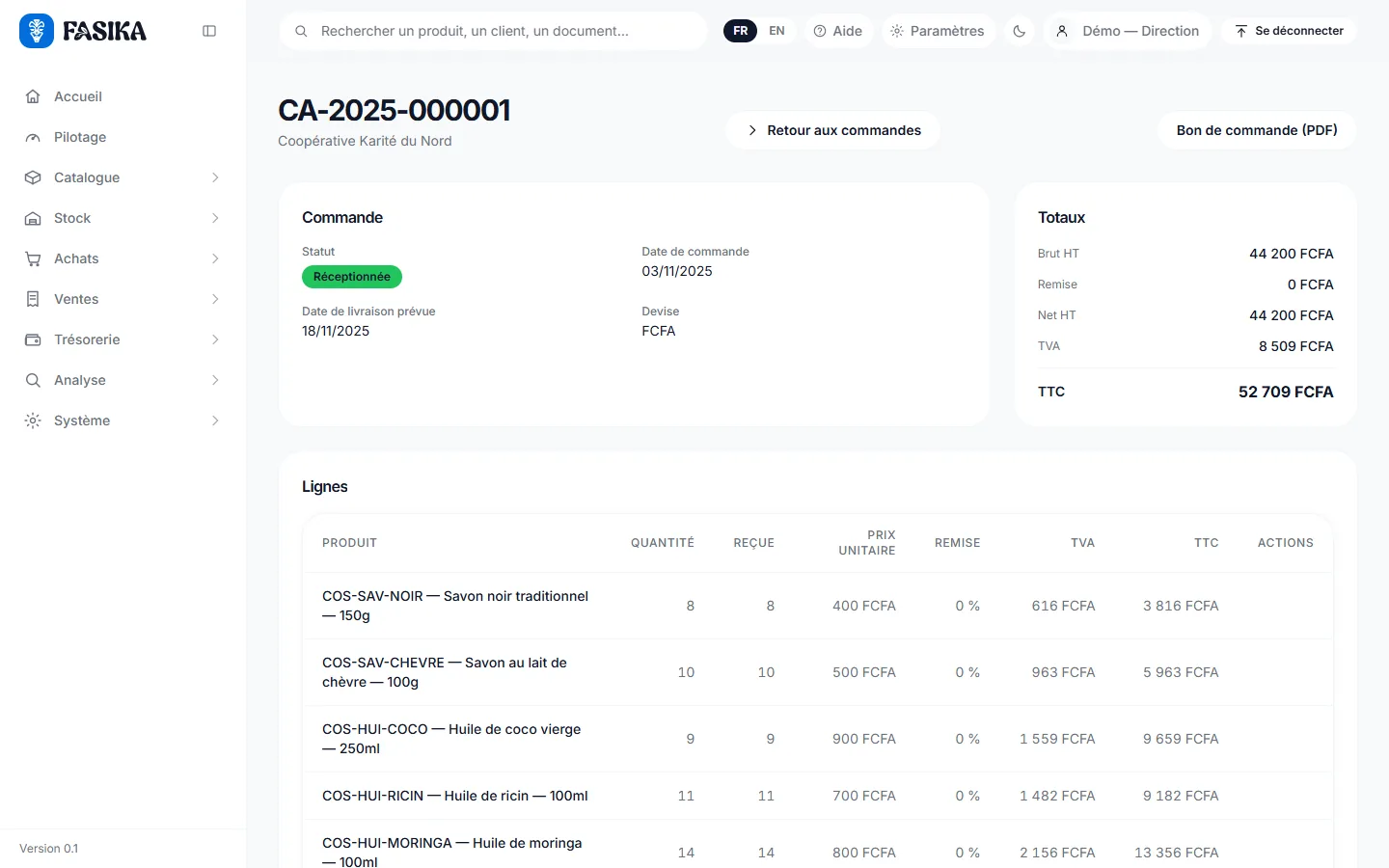The height and width of the screenshot is (868, 1389).
Task: Collapse sidebar with the panel icon
Action: [209, 31]
